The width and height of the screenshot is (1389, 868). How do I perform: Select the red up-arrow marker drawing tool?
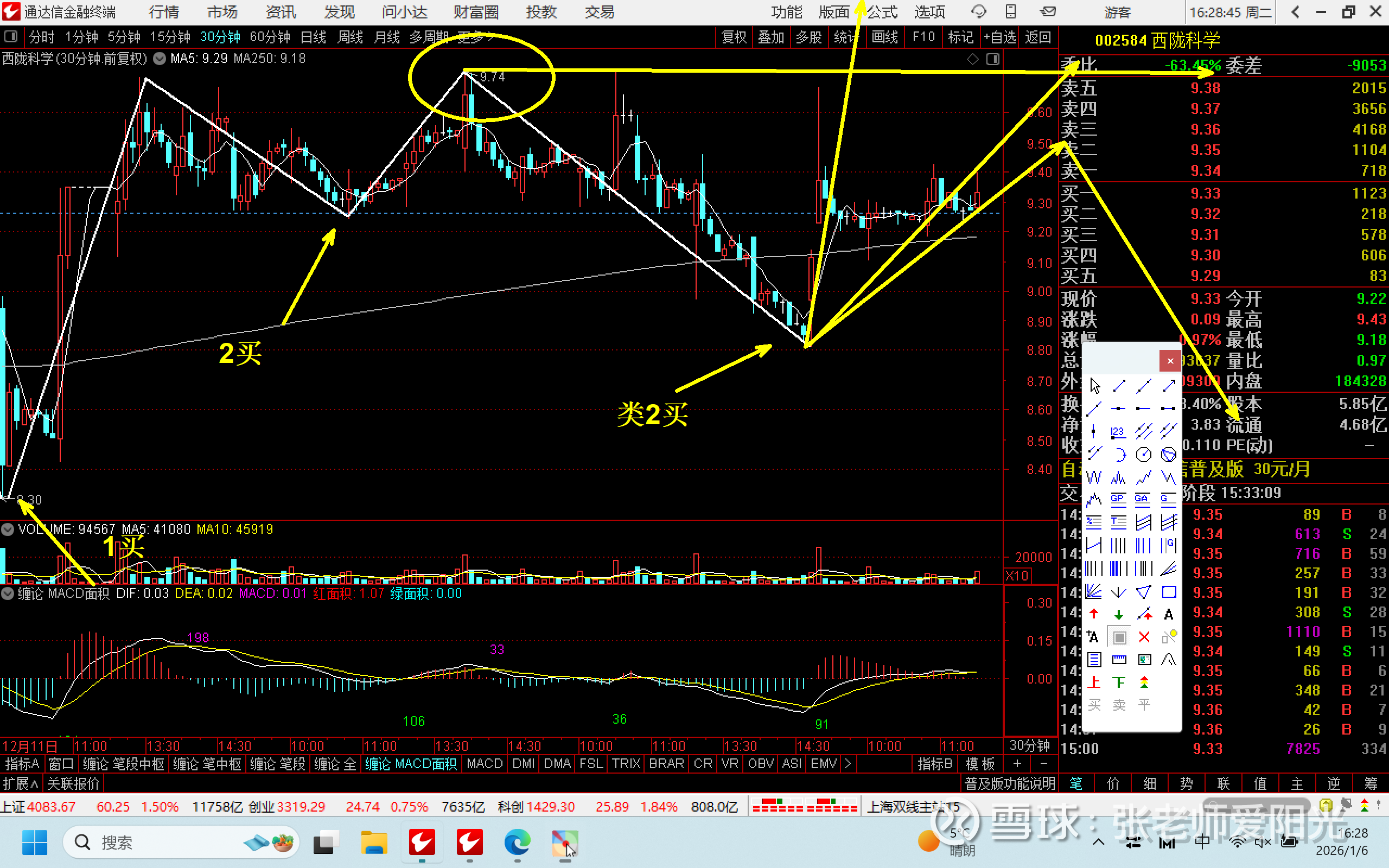tap(1094, 614)
